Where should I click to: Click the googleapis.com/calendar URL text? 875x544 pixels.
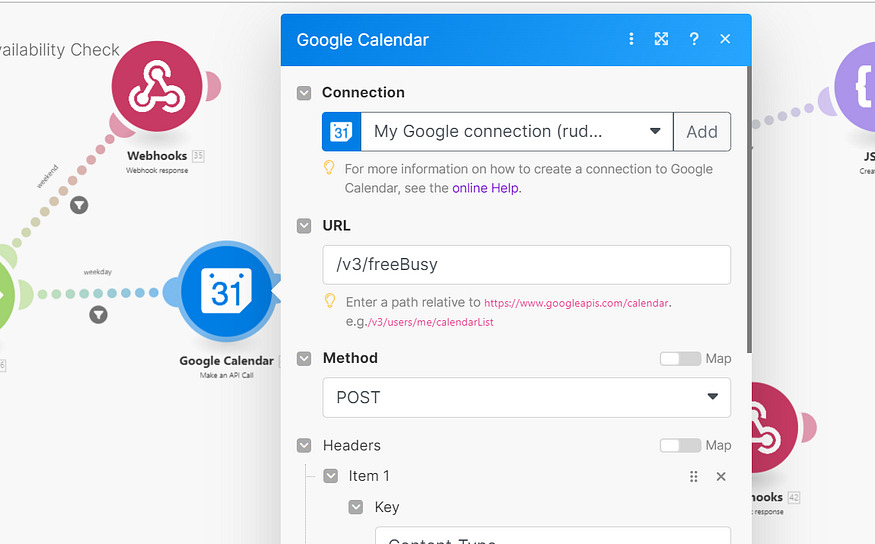[576, 303]
